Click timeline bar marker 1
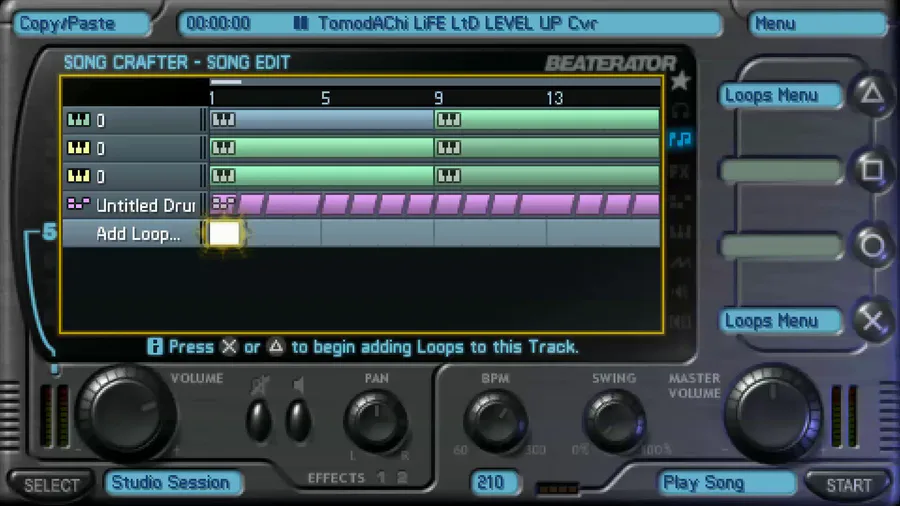The image size is (900, 506). 212,98
